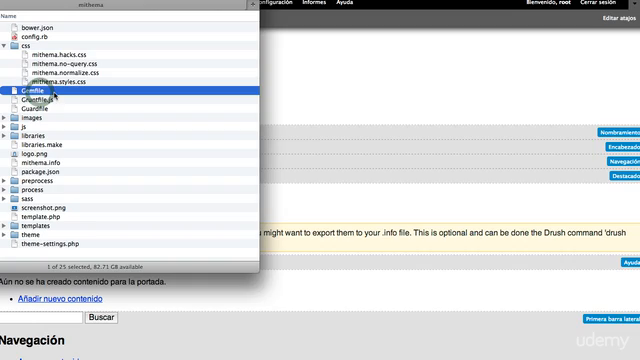Click the config.rb Ruby file icon
640x360 pixels.
tap(14, 37)
